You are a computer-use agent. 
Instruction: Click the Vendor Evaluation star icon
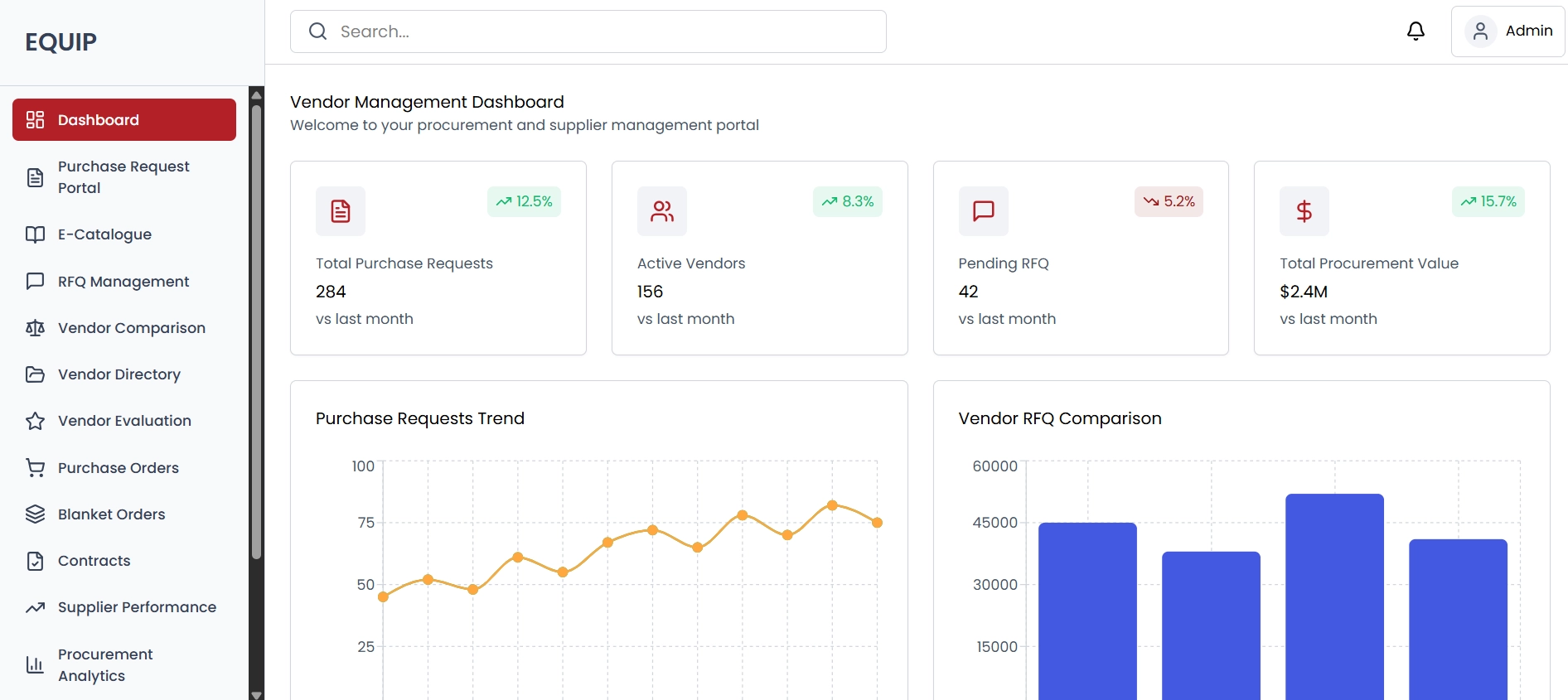(x=35, y=421)
